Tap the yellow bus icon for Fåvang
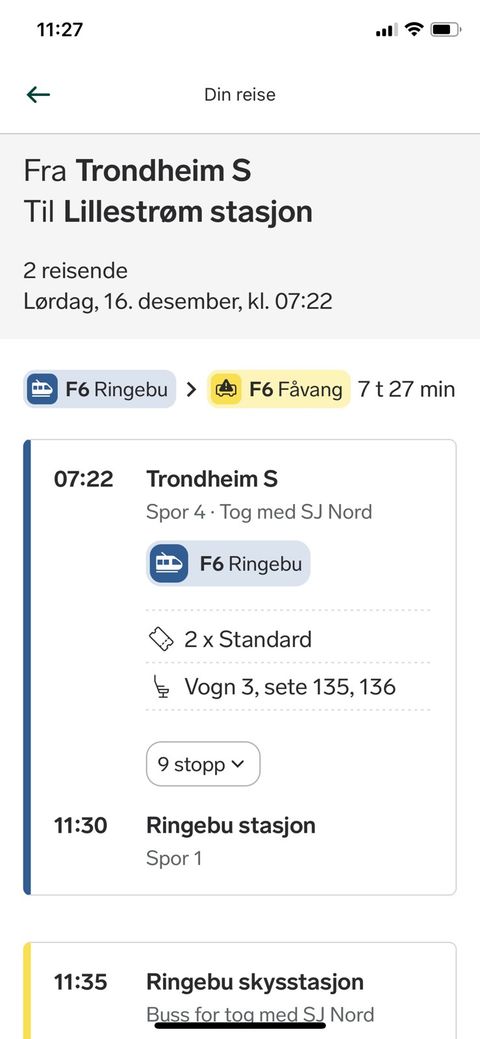This screenshot has height=1039, width=480. pos(226,389)
